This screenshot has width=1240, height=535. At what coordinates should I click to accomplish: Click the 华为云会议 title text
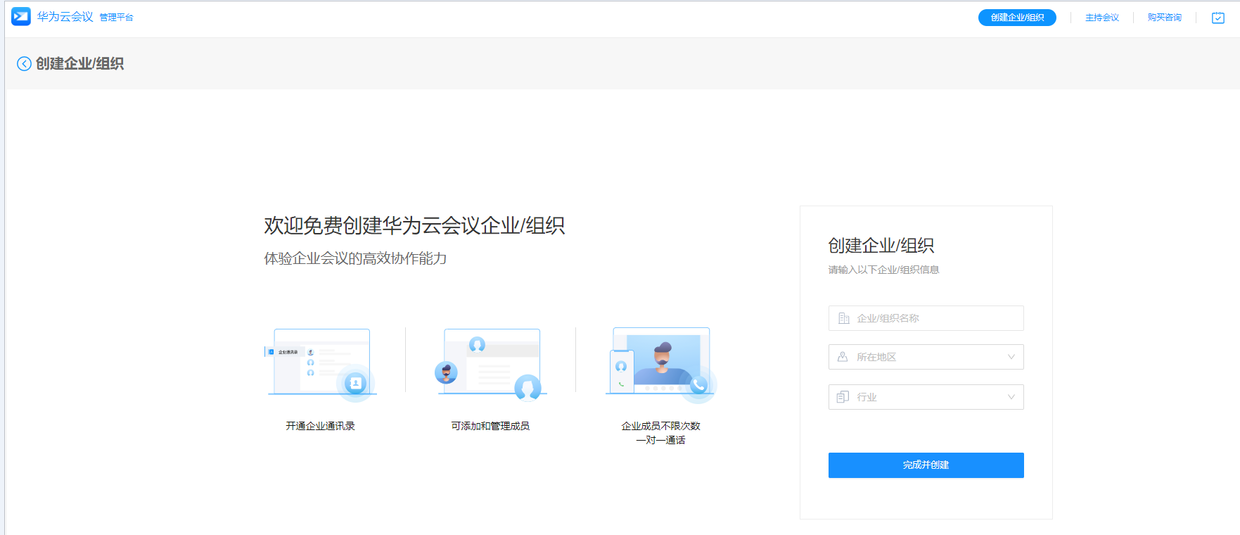(65, 17)
